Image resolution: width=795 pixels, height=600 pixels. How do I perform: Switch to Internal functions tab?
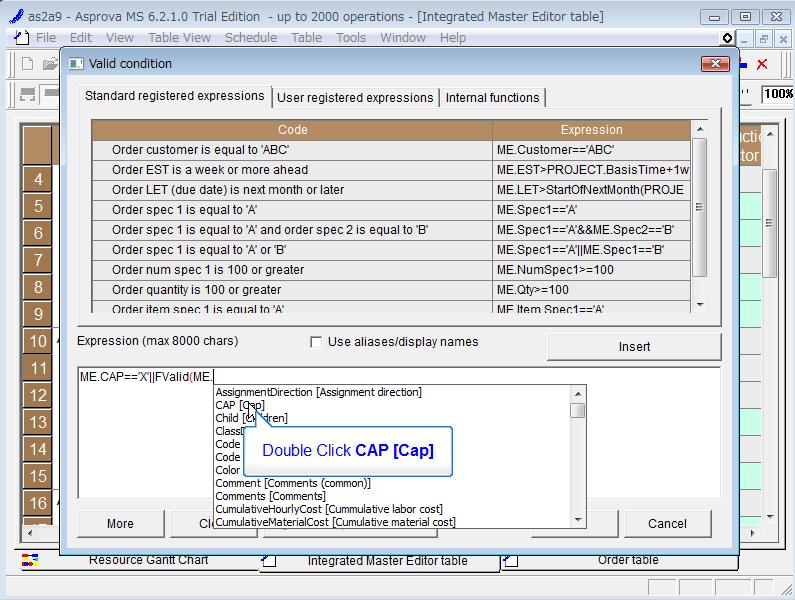492,97
